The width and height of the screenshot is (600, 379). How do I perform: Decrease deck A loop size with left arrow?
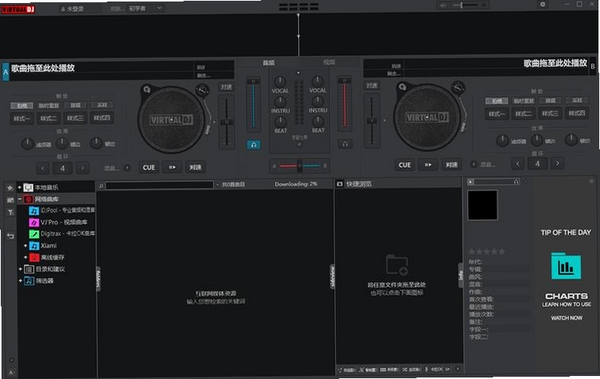[x=43, y=168]
